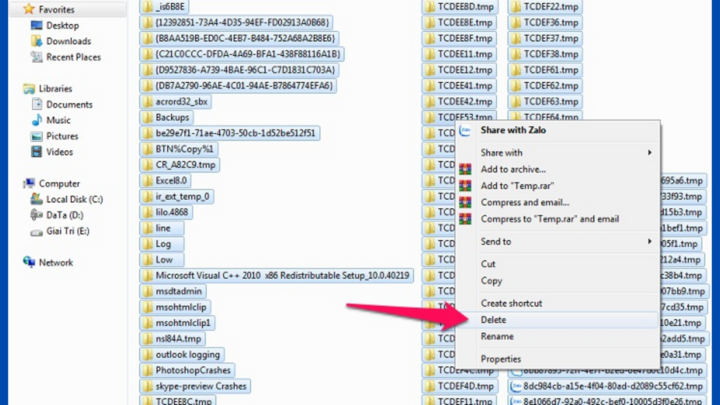Click WinRAR icon beside Compress and email

coord(465,202)
